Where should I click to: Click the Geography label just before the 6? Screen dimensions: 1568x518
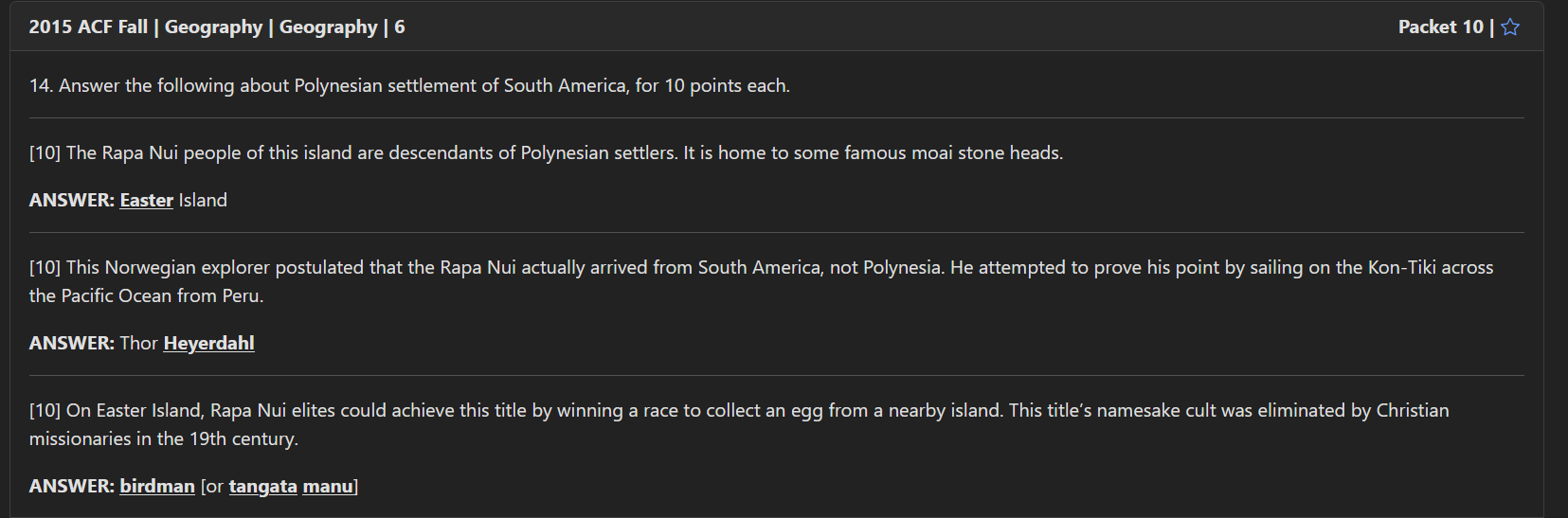tap(328, 27)
